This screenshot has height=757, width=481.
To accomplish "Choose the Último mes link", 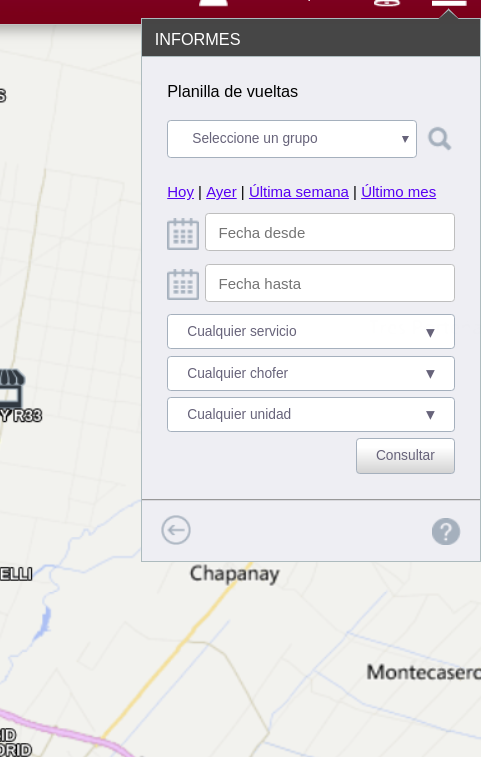I will click(398, 192).
